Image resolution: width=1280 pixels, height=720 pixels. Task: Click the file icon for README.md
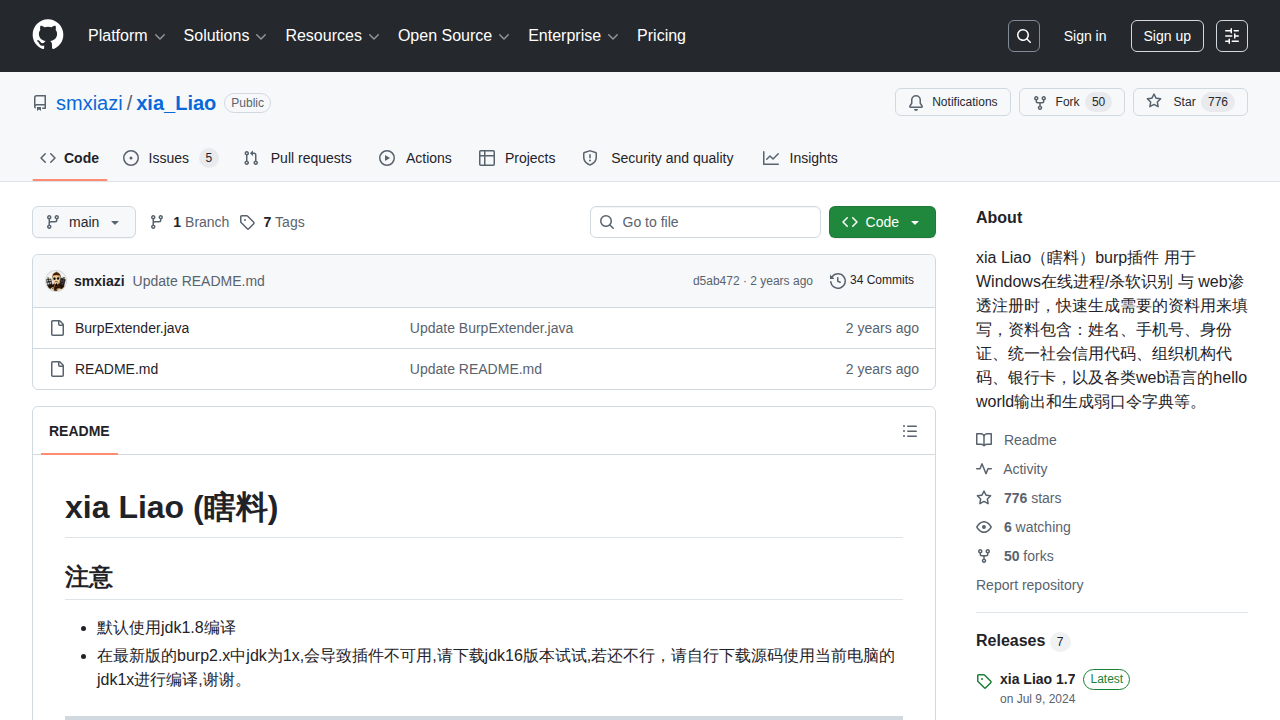57,369
